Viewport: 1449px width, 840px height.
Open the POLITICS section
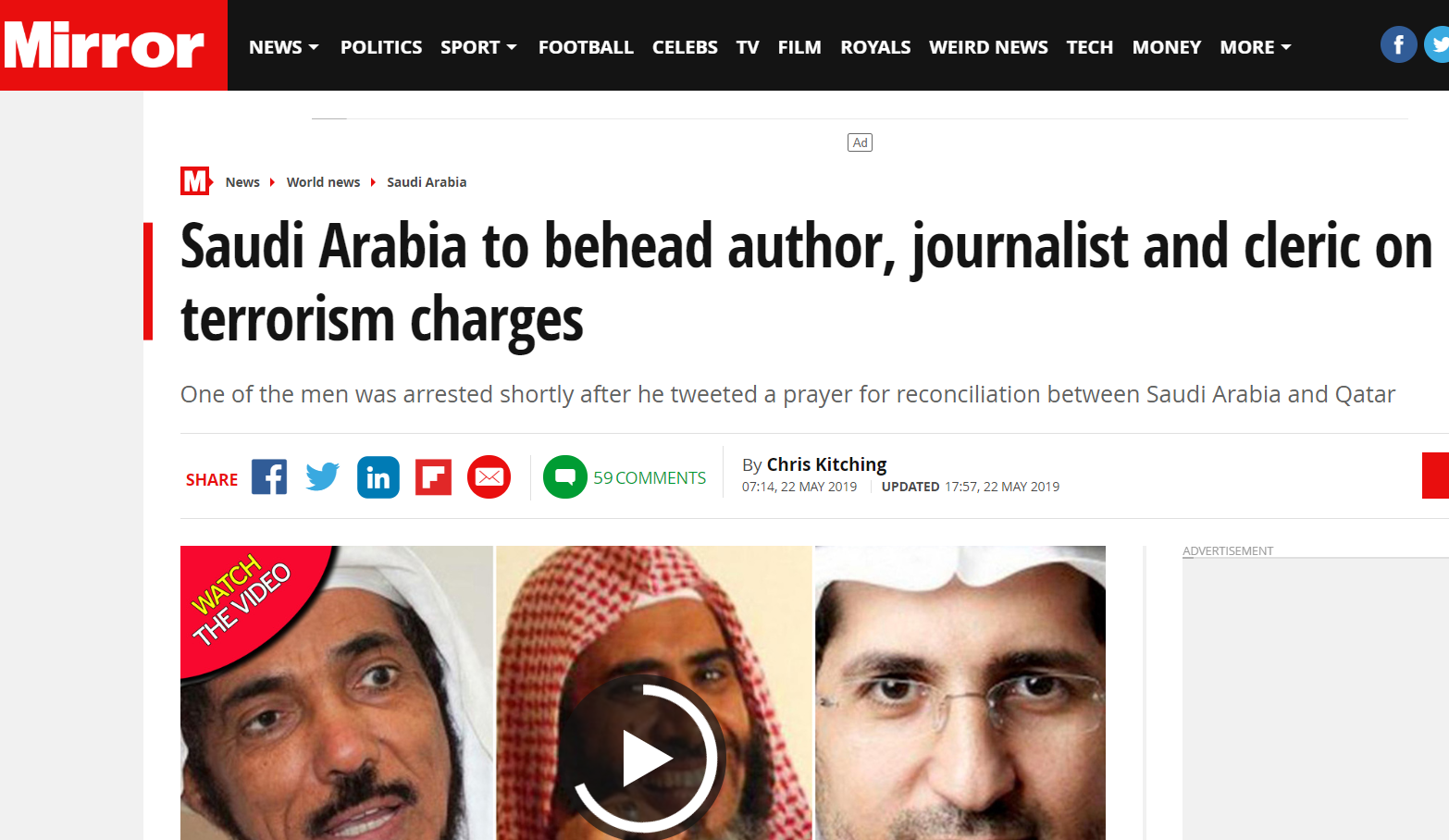[x=381, y=47]
